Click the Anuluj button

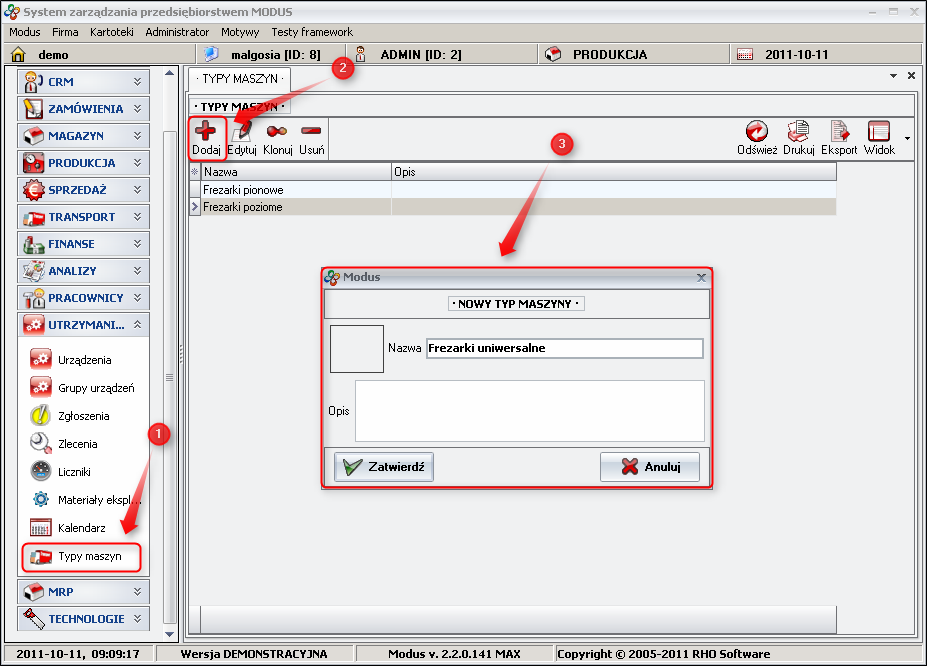[x=650, y=467]
